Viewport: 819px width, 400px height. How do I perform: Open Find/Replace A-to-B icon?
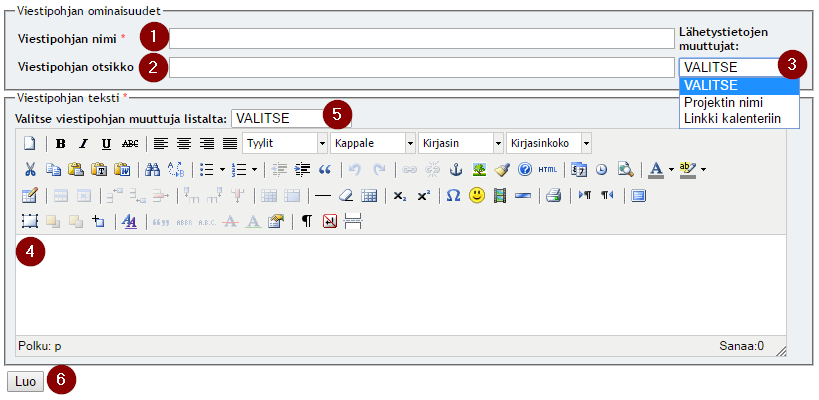click(x=176, y=169)
